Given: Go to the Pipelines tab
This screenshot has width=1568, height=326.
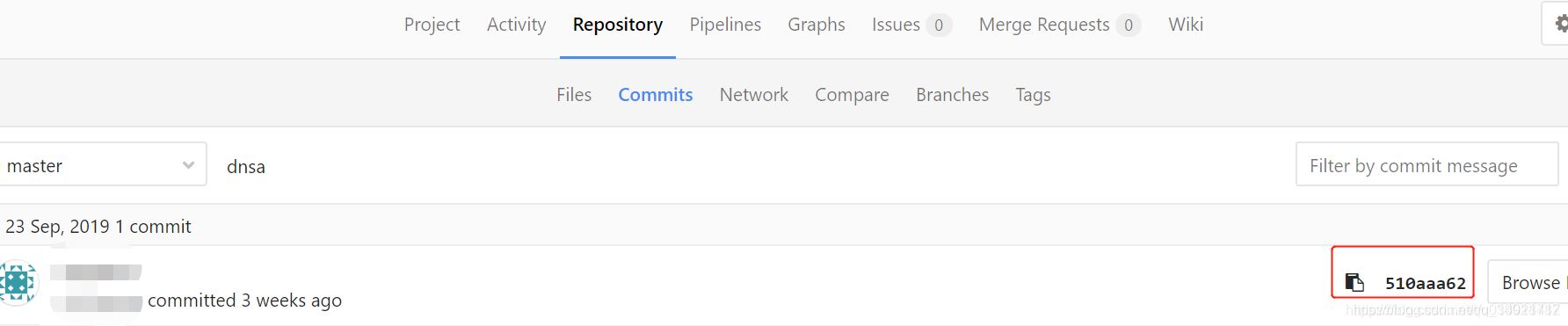Looking at the screenshot, I should click(x=725, y=25).
